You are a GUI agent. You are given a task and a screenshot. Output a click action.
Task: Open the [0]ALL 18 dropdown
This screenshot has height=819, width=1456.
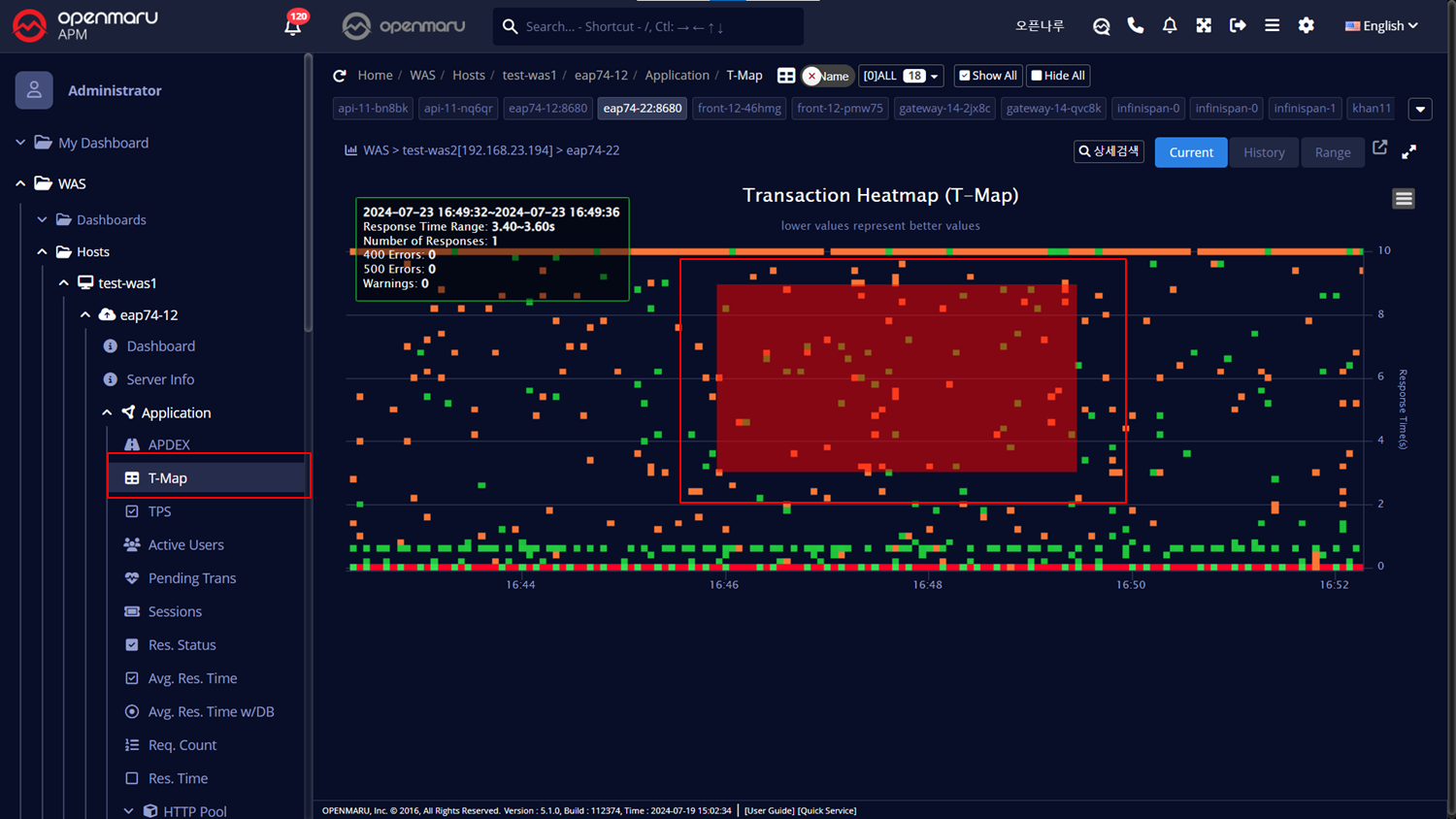[x=901, y=76]
